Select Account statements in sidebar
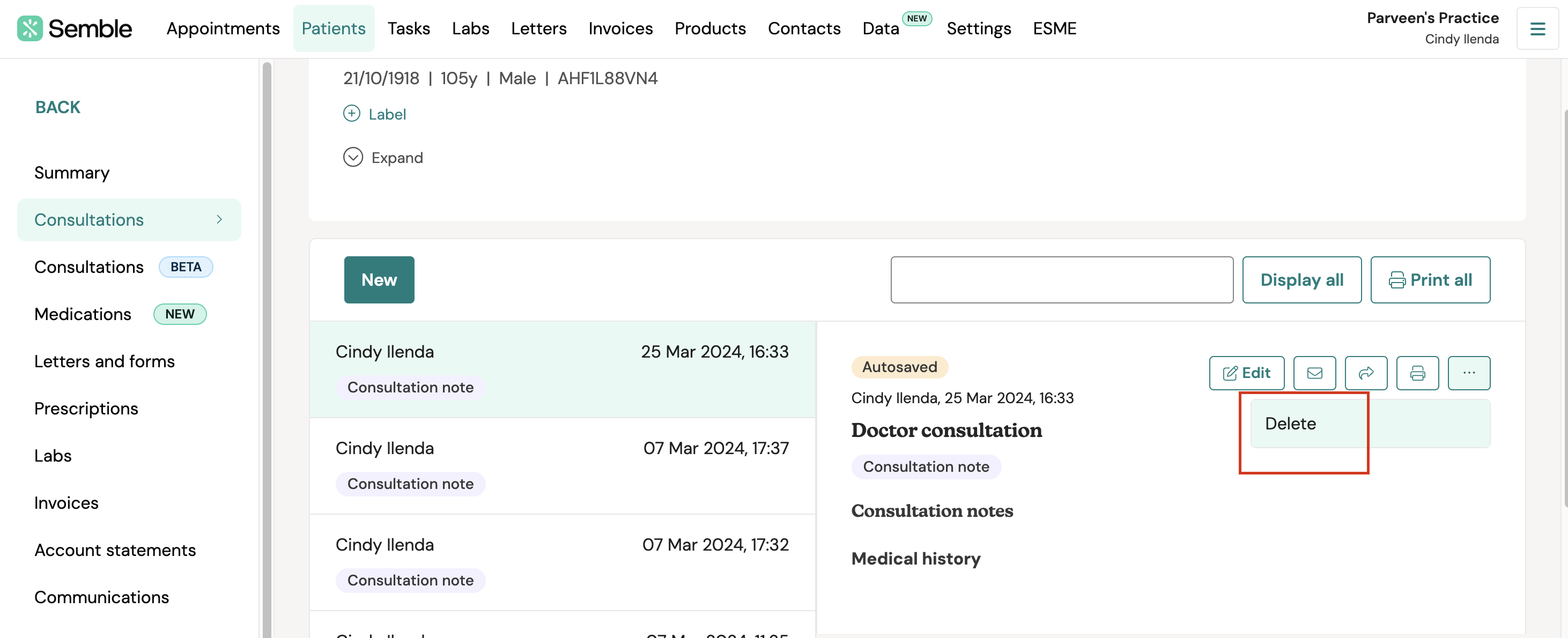This screenshot has width=1568, height=638. (x=115, y=550)
